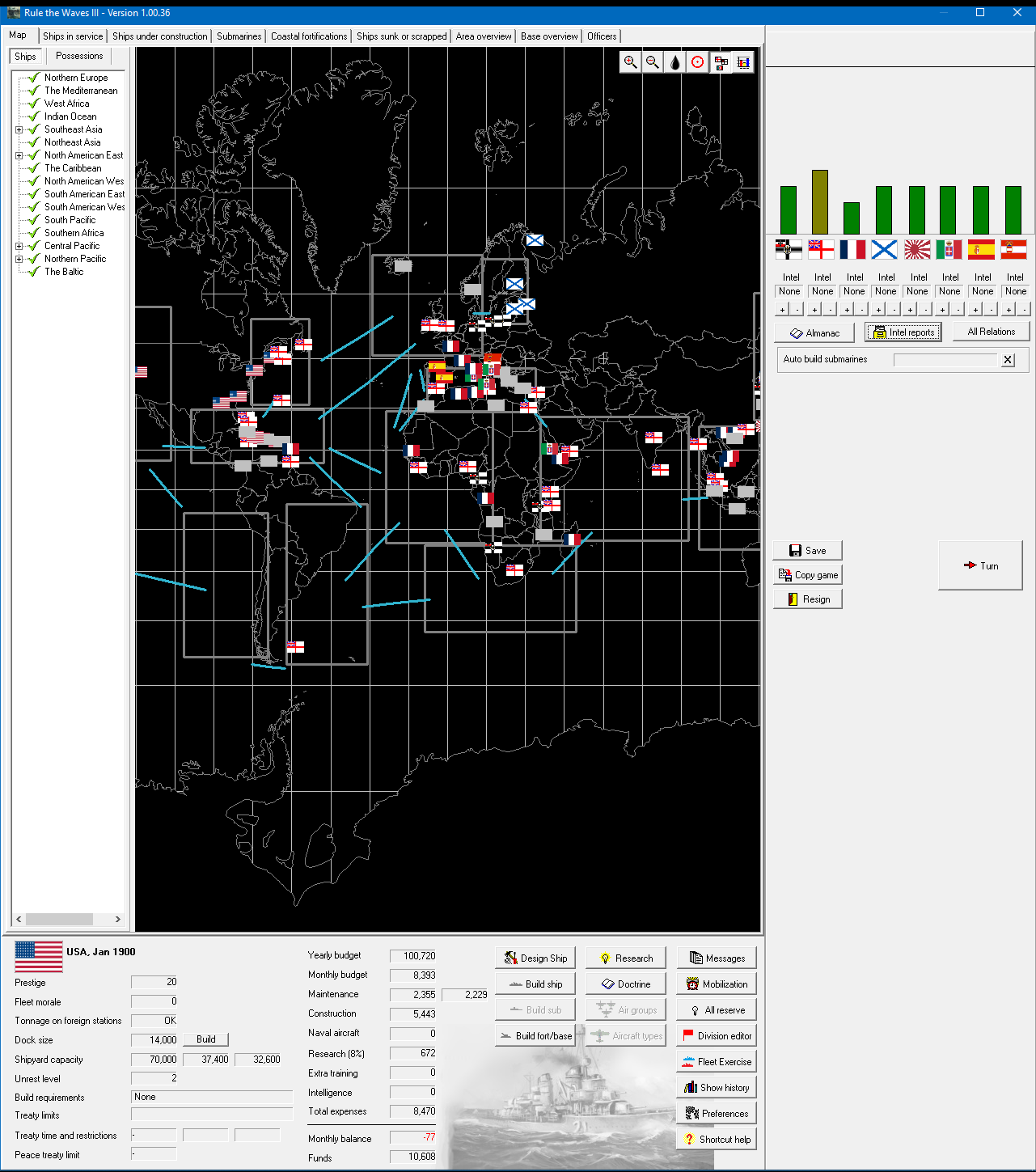Select the British white ensign flag
The image size is (1036, 1172).
click(821, 249)
